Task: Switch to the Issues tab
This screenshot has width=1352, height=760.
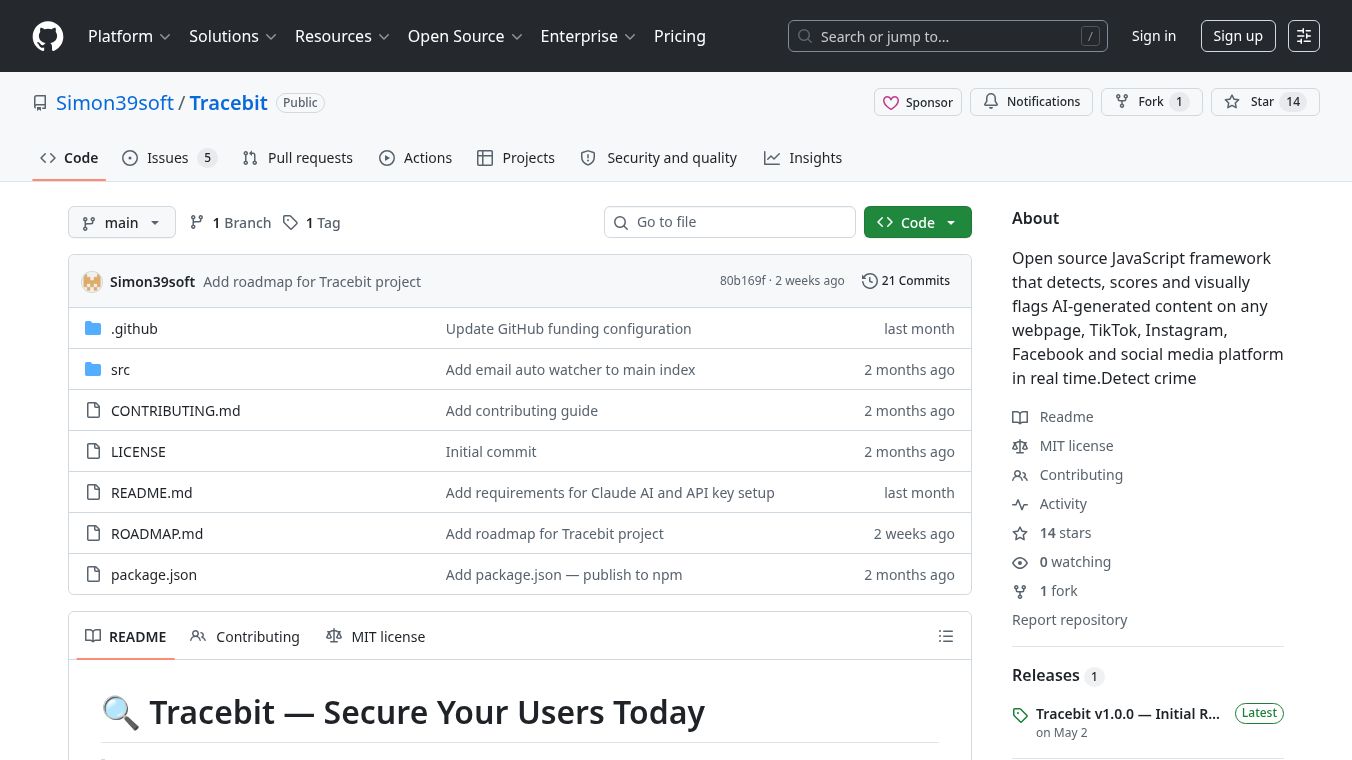Action: (169, 158)
